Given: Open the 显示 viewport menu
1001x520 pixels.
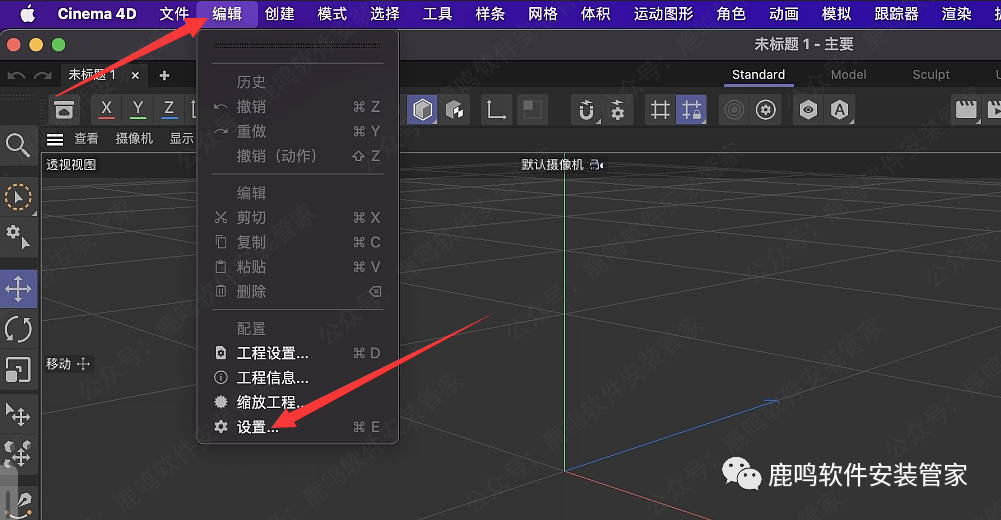Looking at the screenshot, I should pos(181,138).
